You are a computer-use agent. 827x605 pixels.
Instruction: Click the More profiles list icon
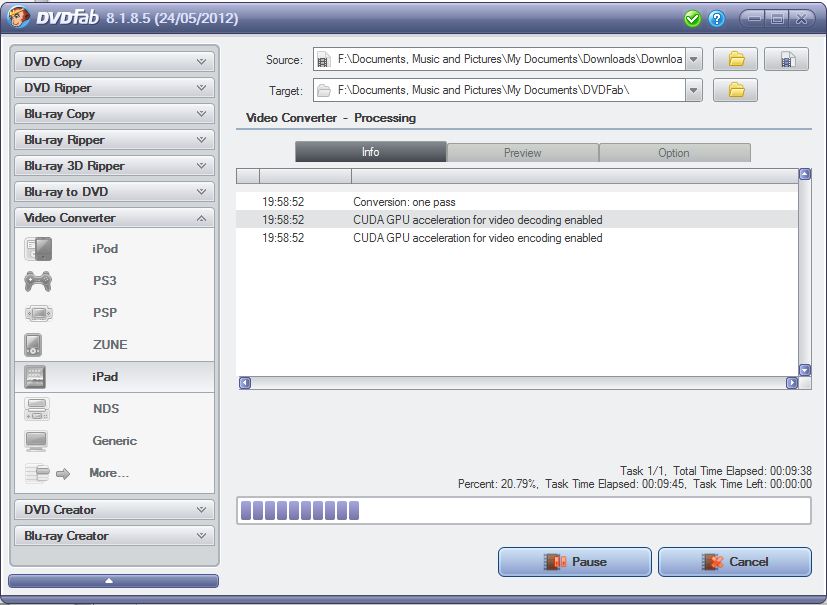coord(37,473)
